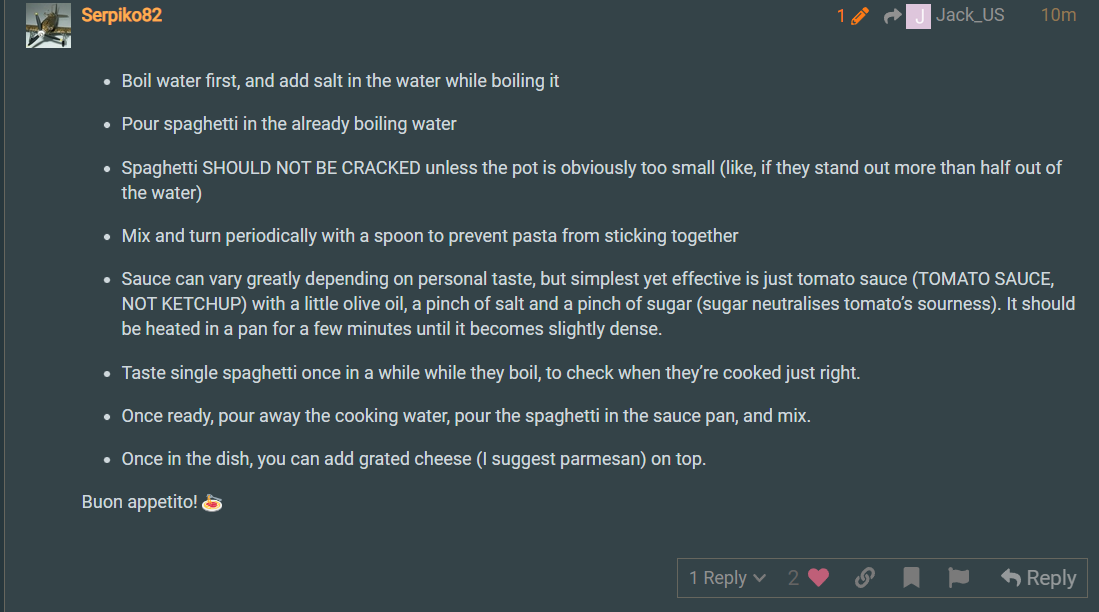Go to the Jack_US replied-to post
This screenshot has width=1099, height=612.
(970, 15)
